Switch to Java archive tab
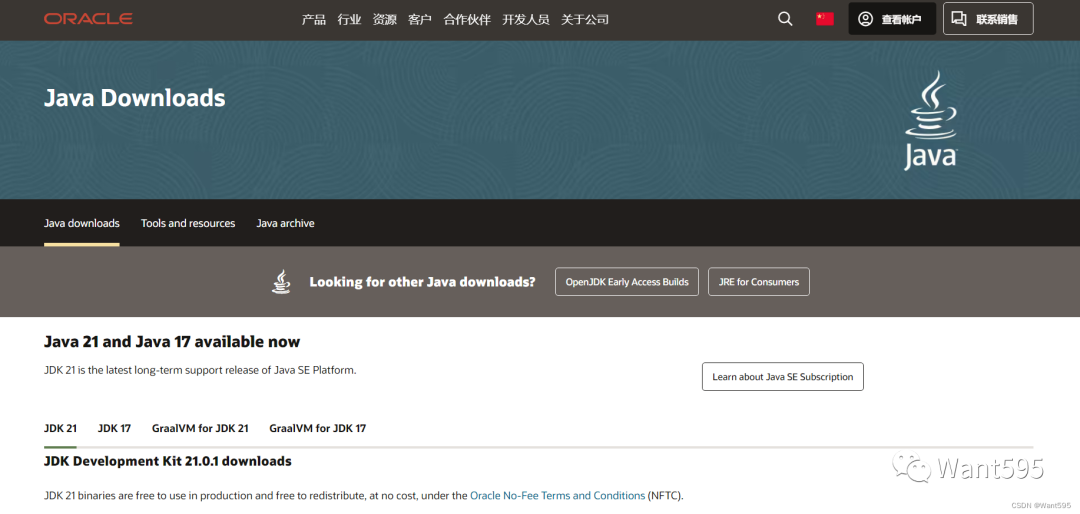The width and height of the screenshot is (1080, 514). [285, 223]
